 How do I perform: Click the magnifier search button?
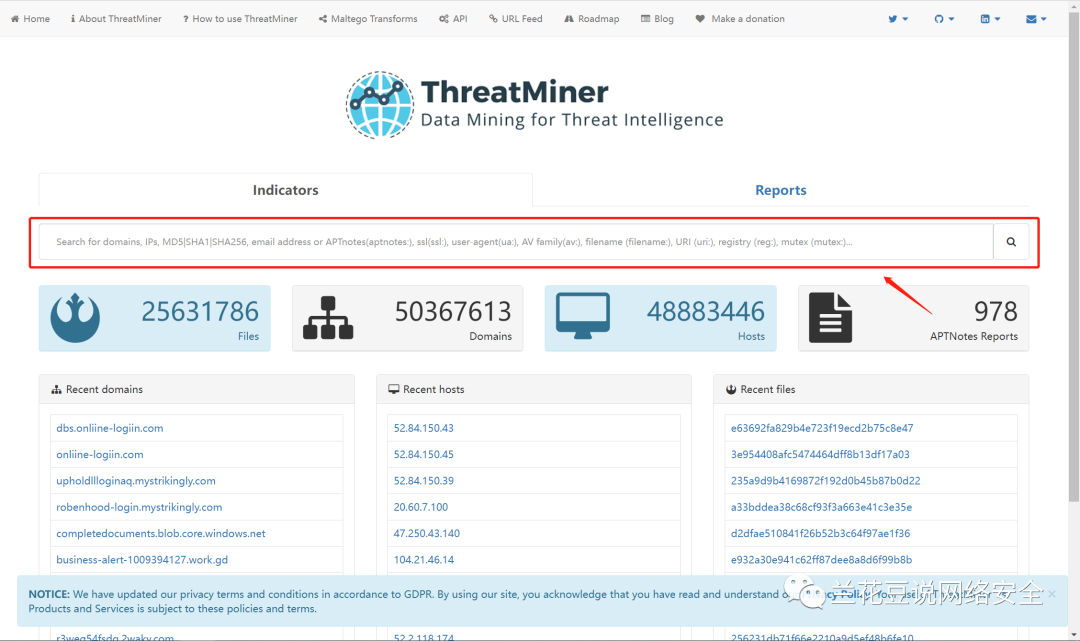pos(1011,242)
